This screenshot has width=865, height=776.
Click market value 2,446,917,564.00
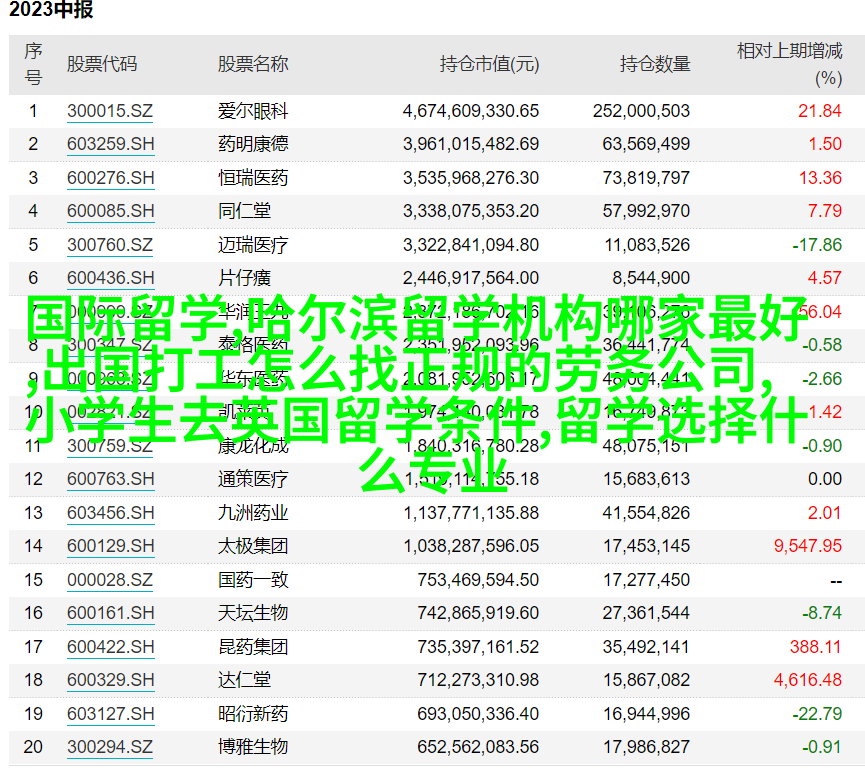coord(471,278)
